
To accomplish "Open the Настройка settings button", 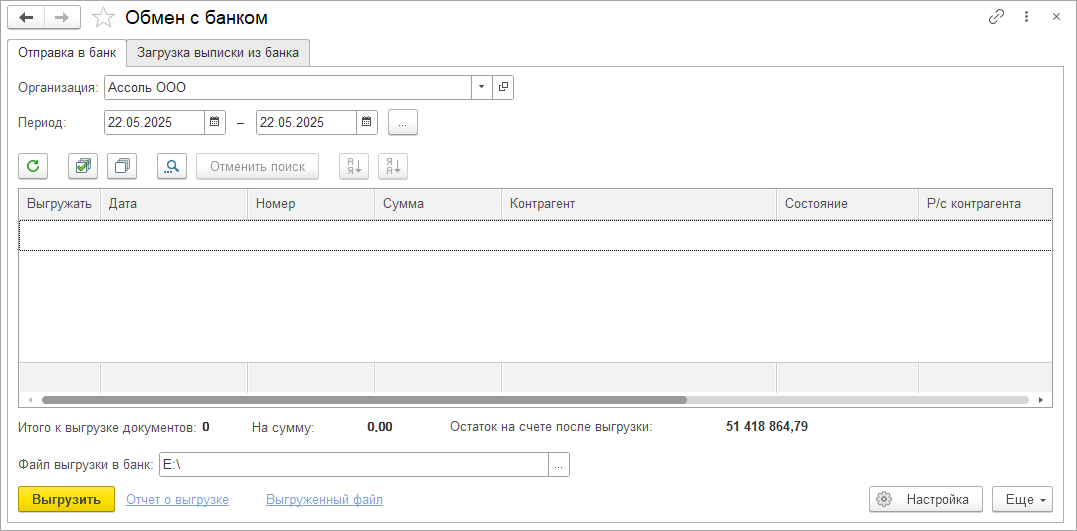I will tap(926, 499).
